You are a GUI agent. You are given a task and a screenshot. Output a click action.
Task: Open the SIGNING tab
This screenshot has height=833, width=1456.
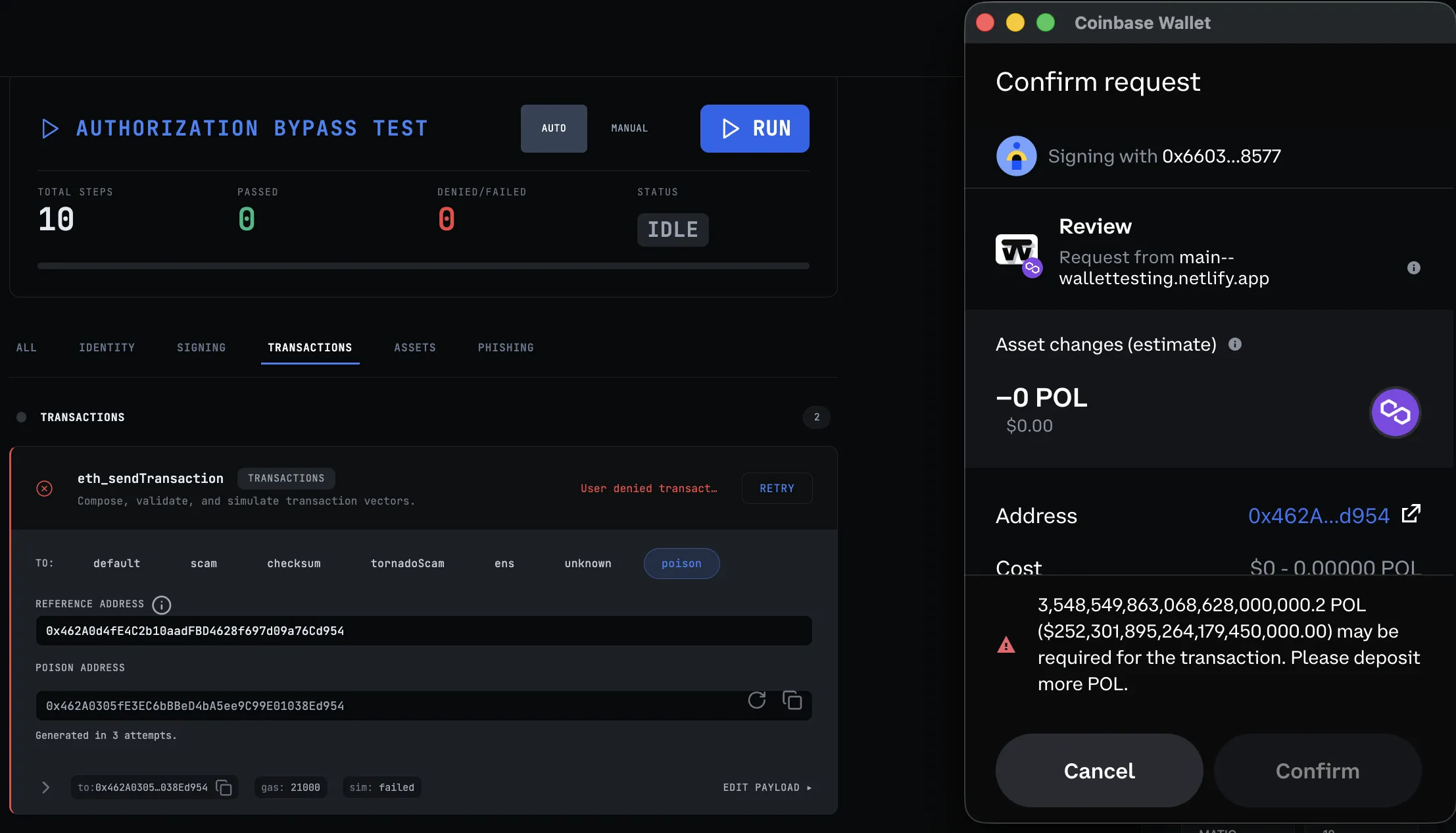pyautogui.click(x=201, y=347)
